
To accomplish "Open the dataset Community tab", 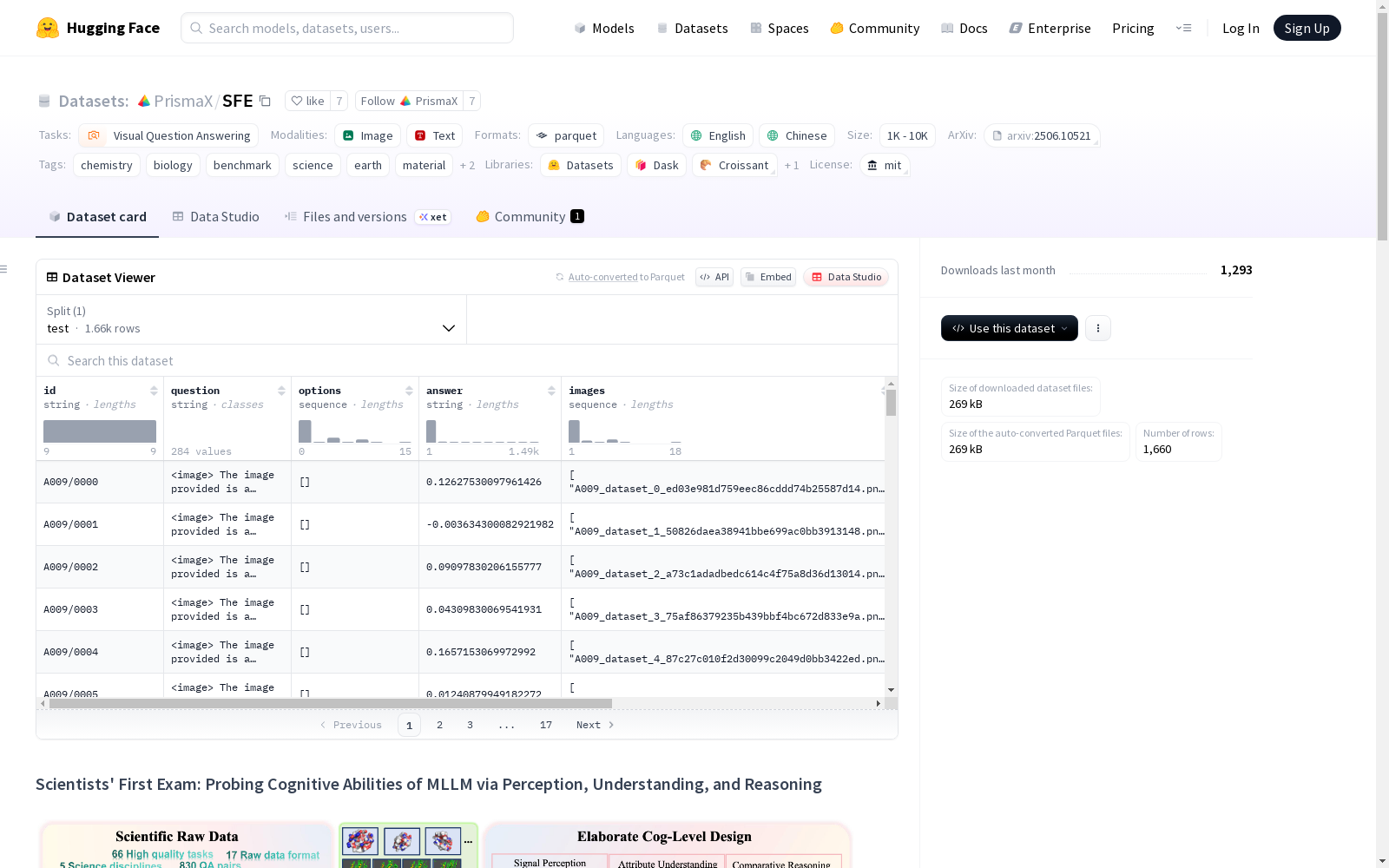I will pyautogui.click(x=530, y=217).
